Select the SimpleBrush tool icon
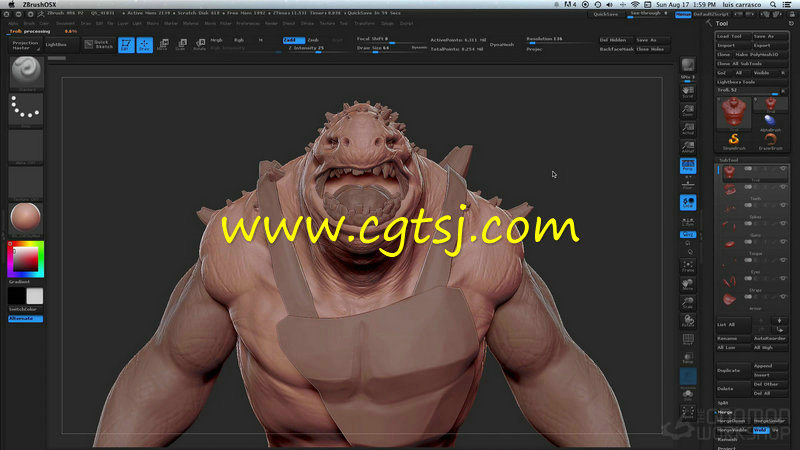This screenshot has height=450, width=800. pos(734,140)
